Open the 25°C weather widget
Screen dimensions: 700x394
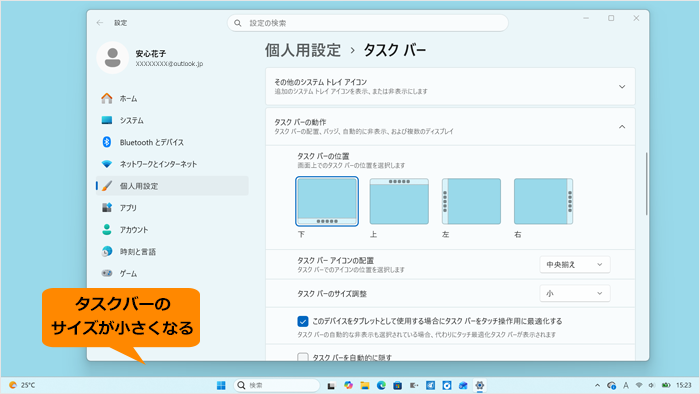(22, 385)
